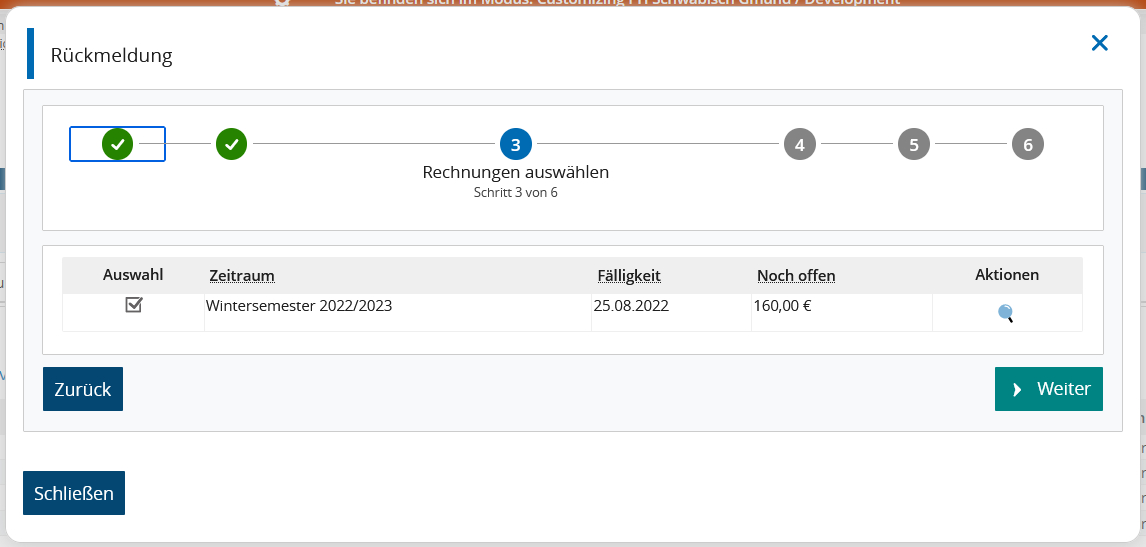The width and height of the screenshot is (1146, 547).
Task: Sort by the Noch offen column
Action: 795,276
